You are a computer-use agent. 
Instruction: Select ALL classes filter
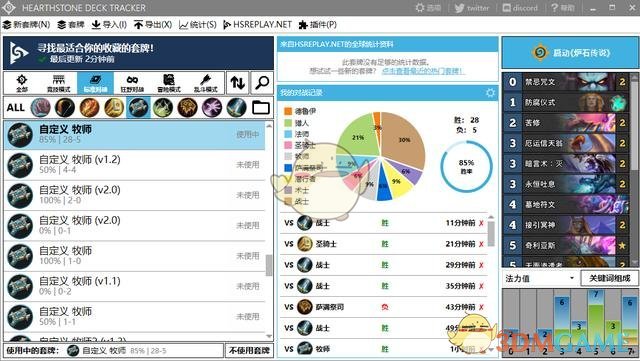(16, 108)
